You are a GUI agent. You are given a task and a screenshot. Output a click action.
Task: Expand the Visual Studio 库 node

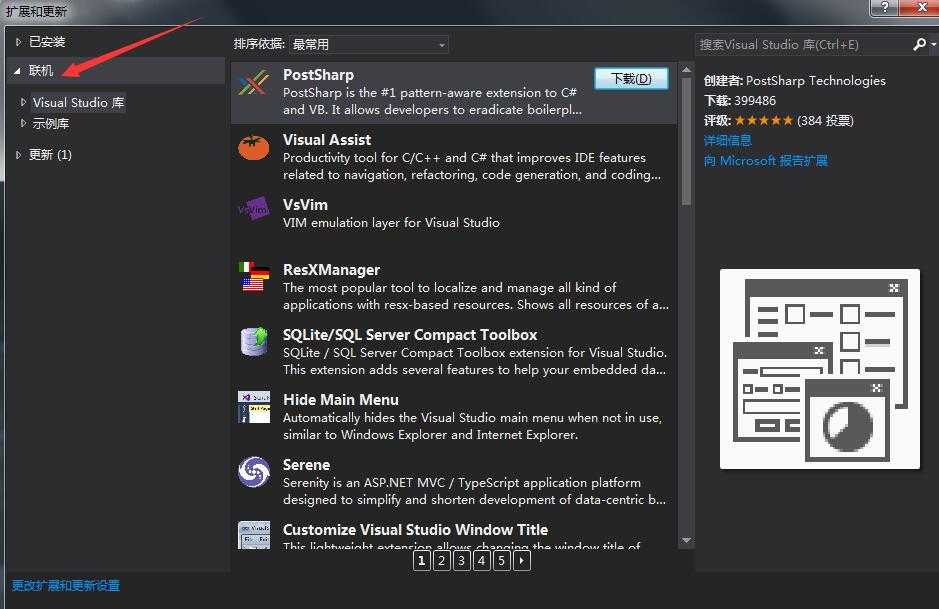coord(23,102)
